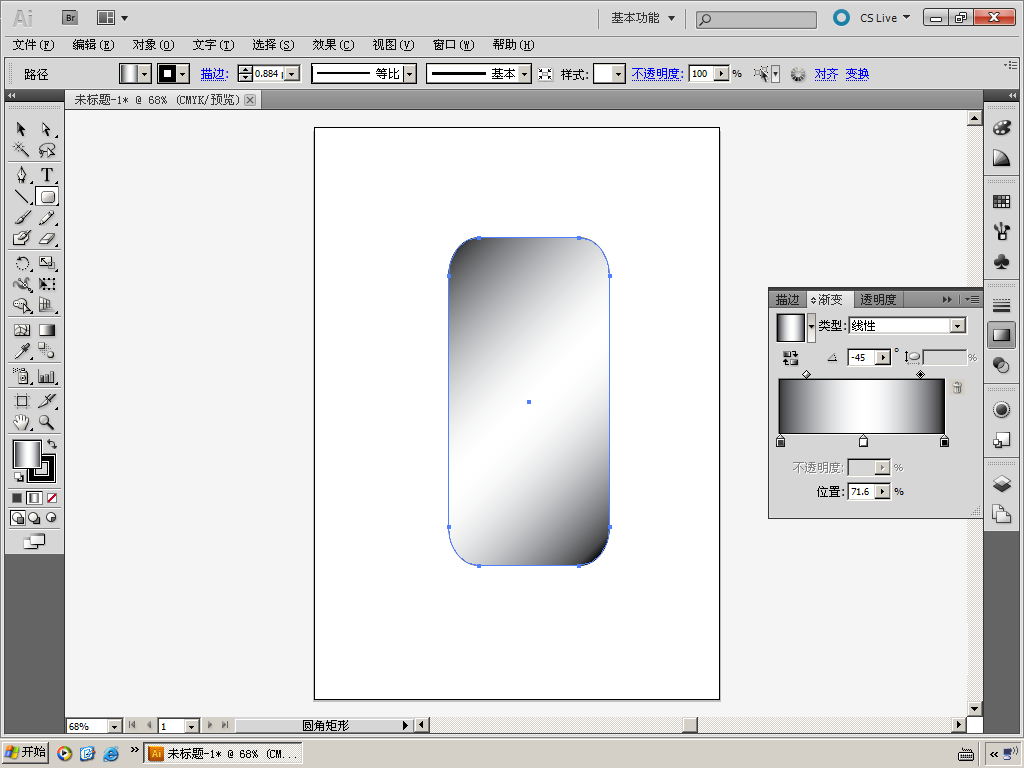
Task: Select the white middle gradient stop
Action: 863,441
